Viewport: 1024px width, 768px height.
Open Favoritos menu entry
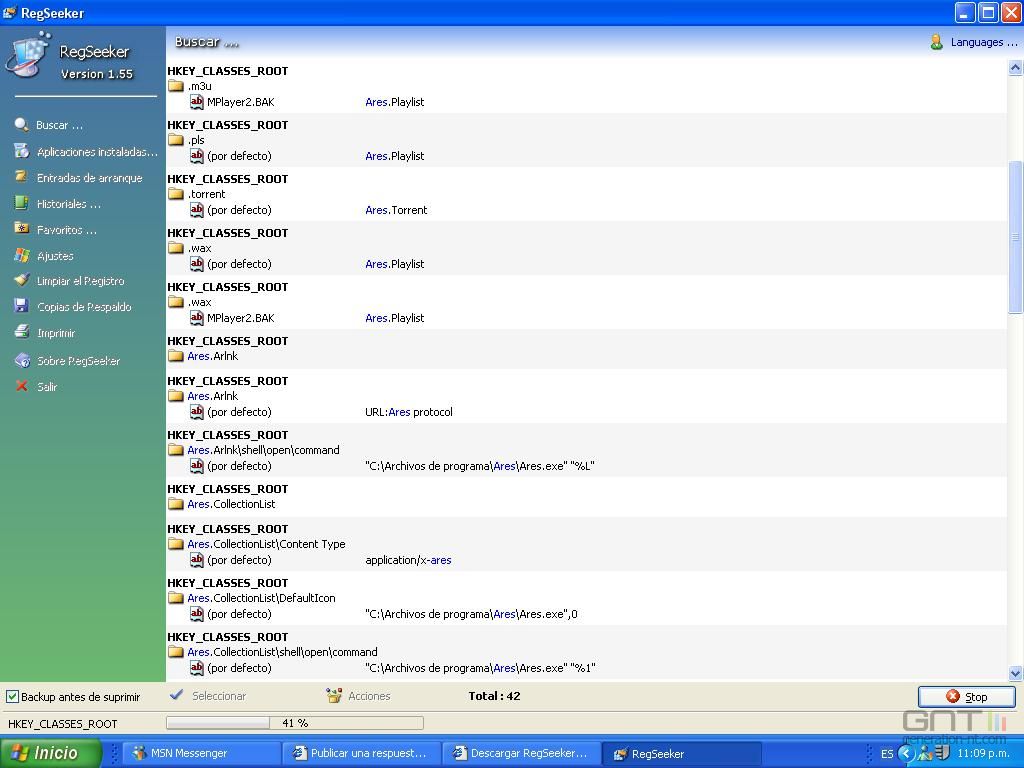67,230
